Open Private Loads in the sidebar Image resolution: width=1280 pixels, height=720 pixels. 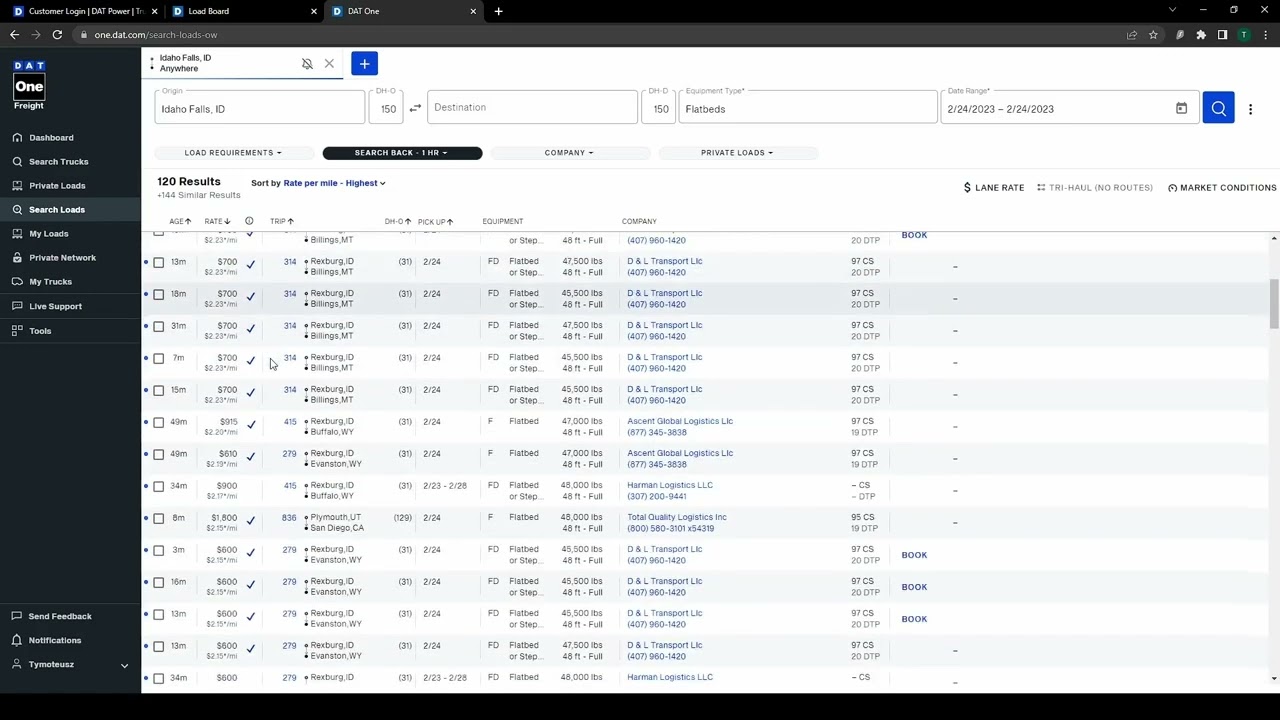pyautogui.click(x=57, y=185)
